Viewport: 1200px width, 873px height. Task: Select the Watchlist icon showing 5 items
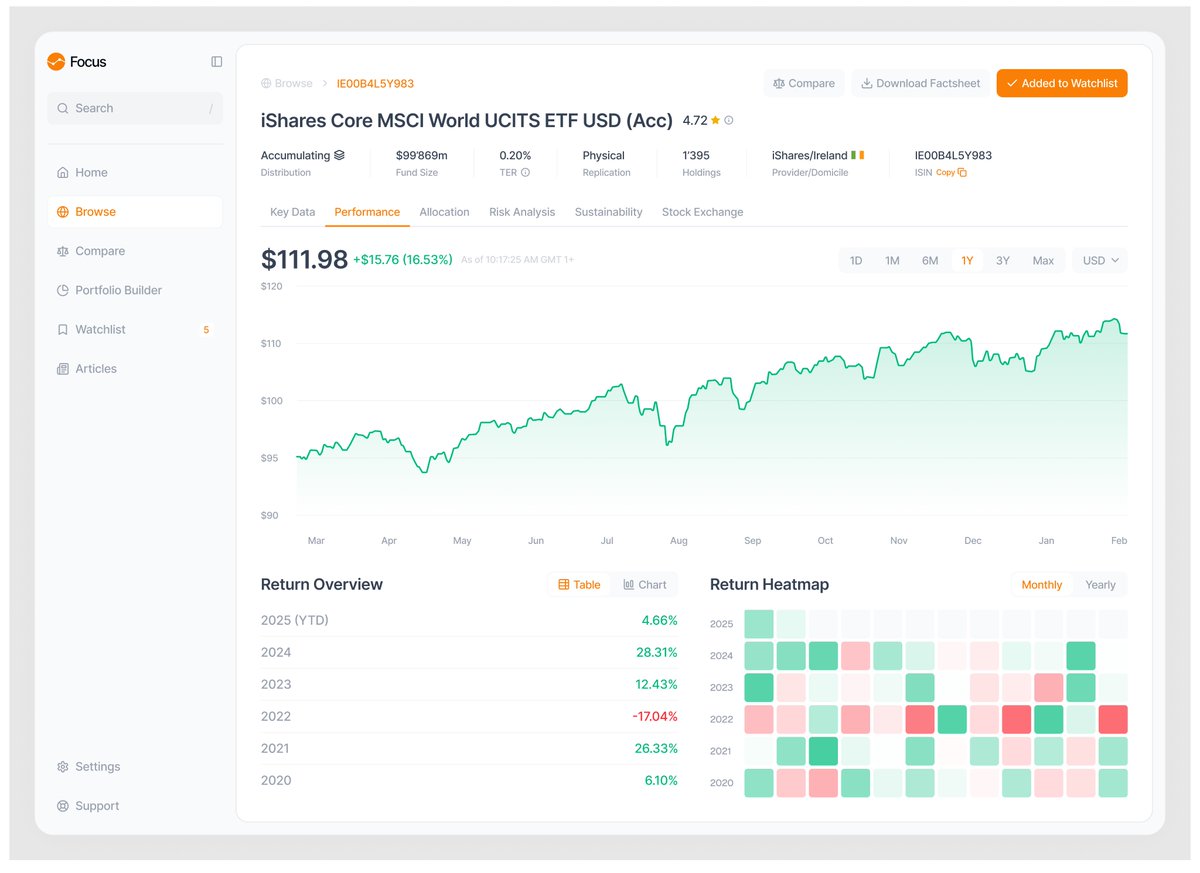pyautogui.click(x=64, y=329)
